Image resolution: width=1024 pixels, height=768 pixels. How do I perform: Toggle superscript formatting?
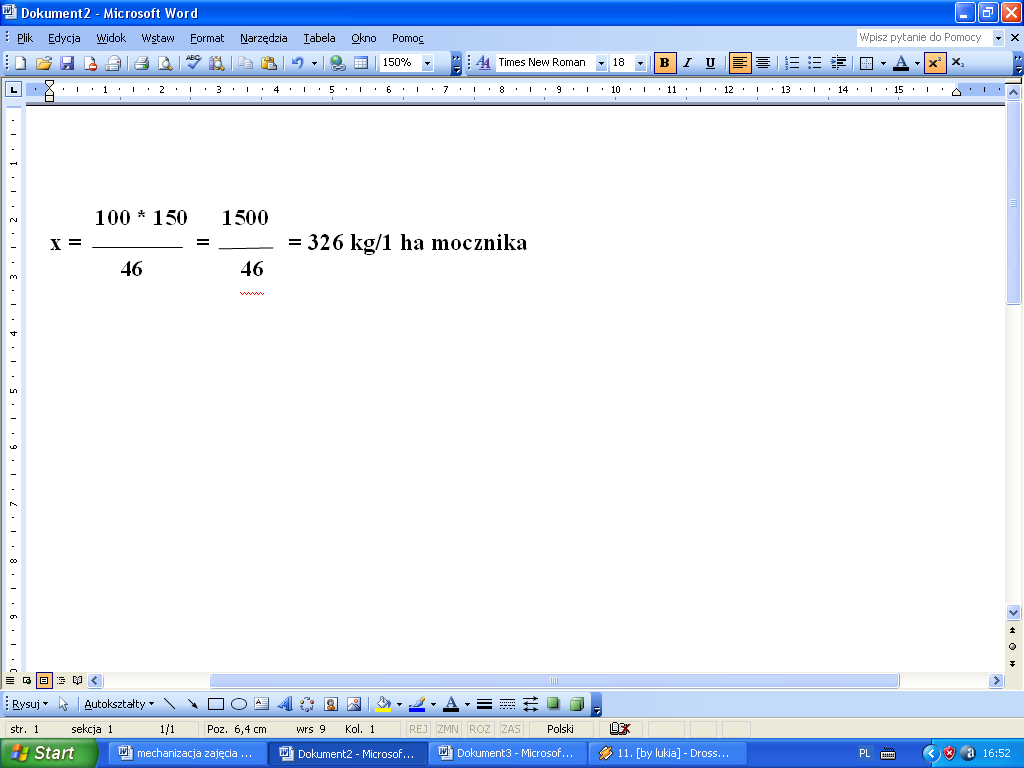pyautogui.click(x=934, y=63)
